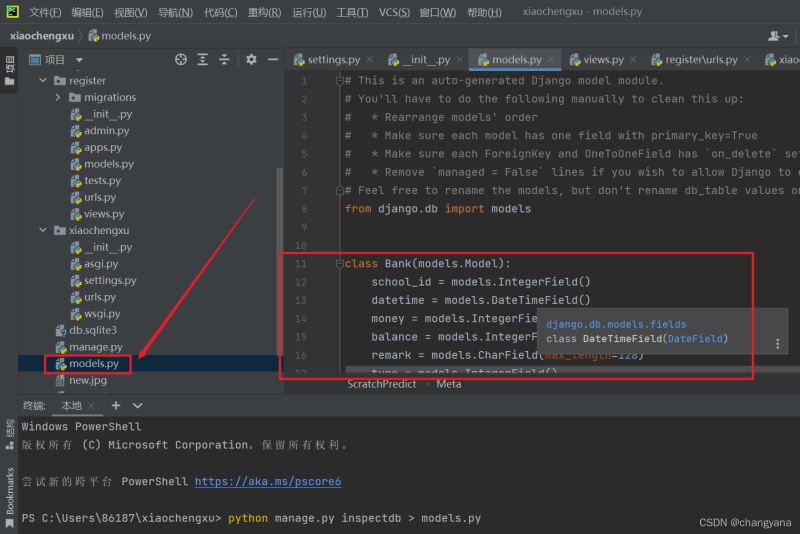Toggle the Bookmarks tool window
This screenshot has height=534, width=800.
click(9, 492)
